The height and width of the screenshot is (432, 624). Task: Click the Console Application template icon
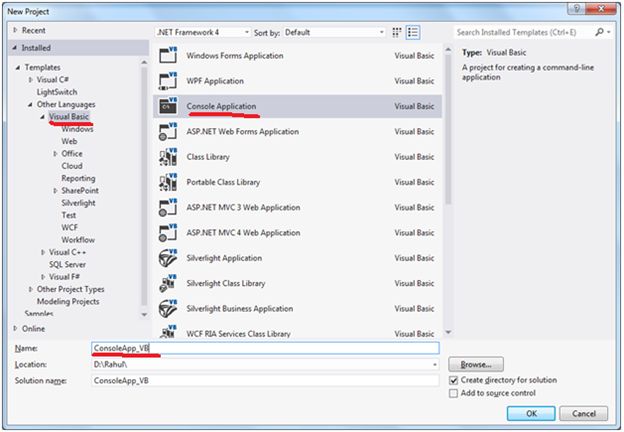pos(168,106)
